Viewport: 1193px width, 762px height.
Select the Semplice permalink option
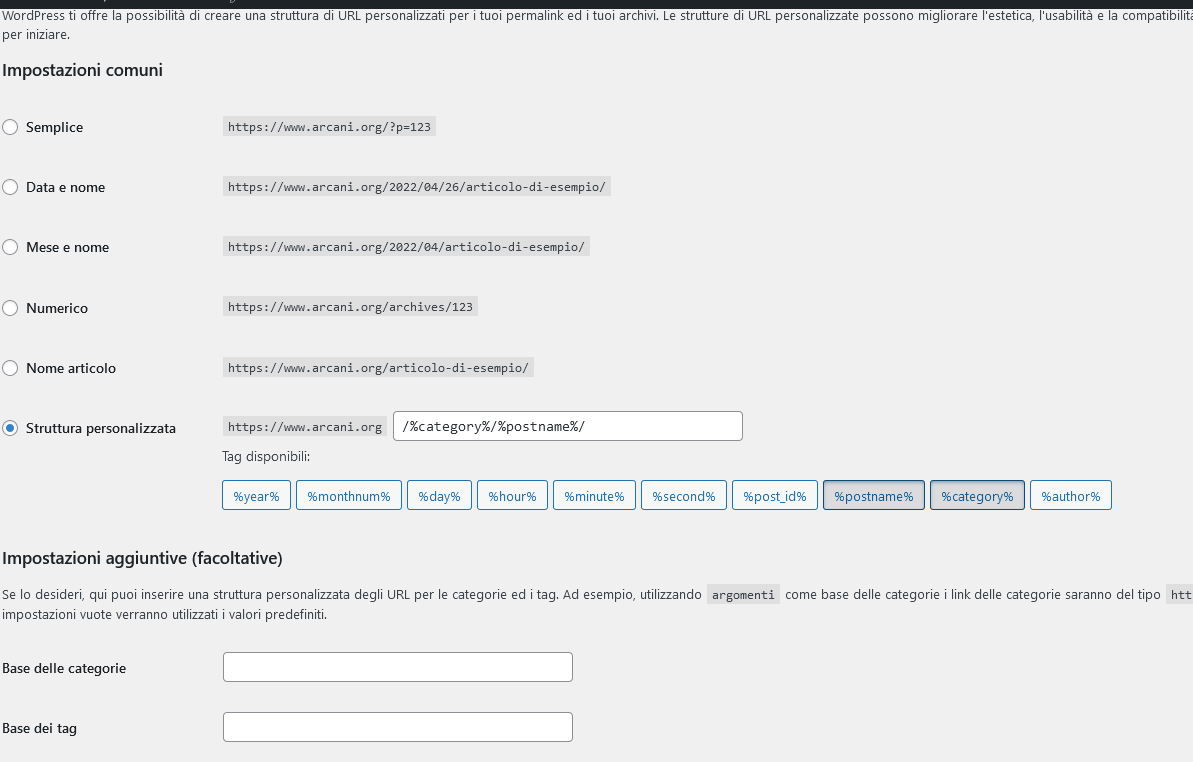pos(10,127)
